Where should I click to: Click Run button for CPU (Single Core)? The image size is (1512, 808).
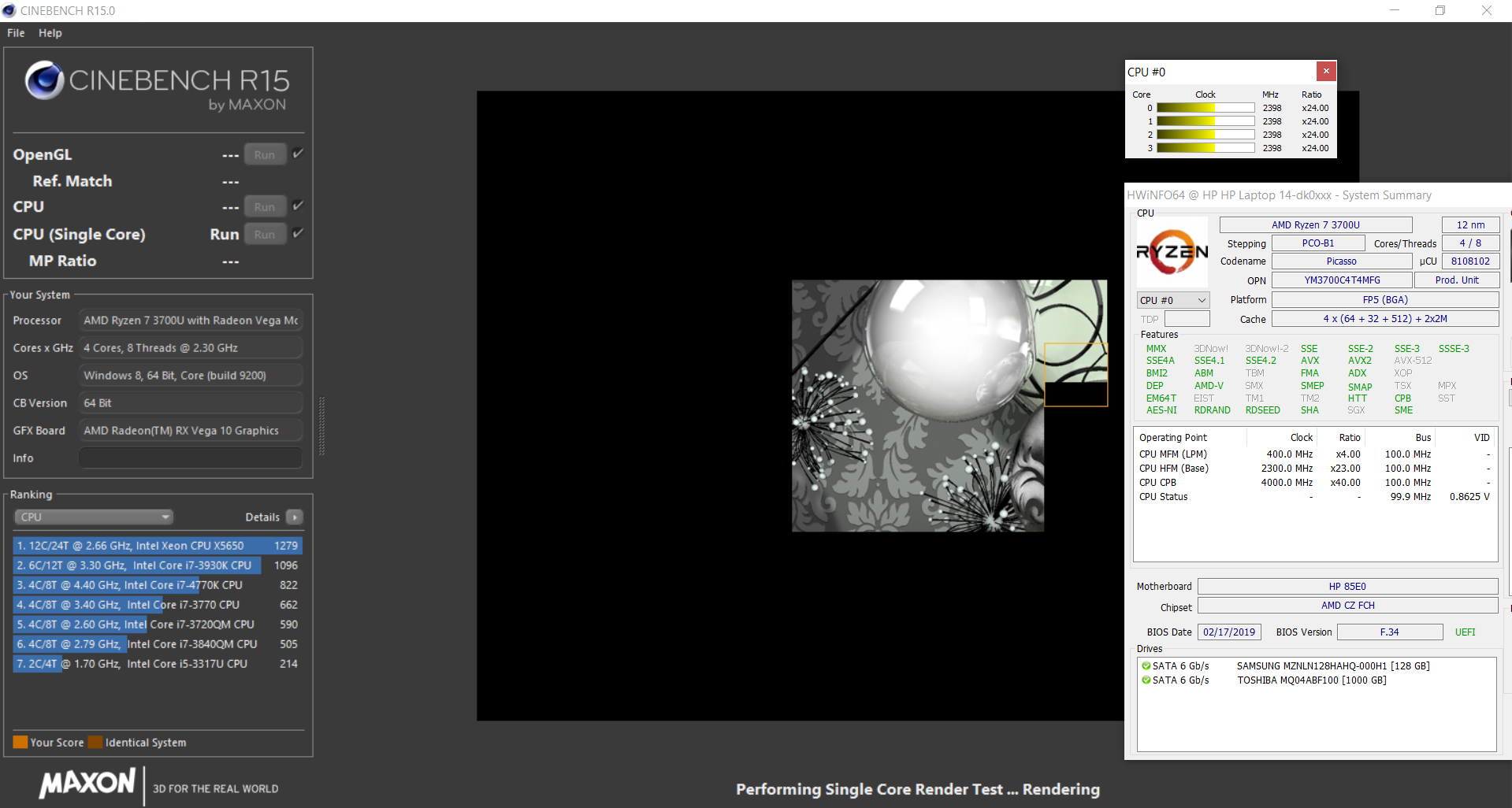click(265, 235)
